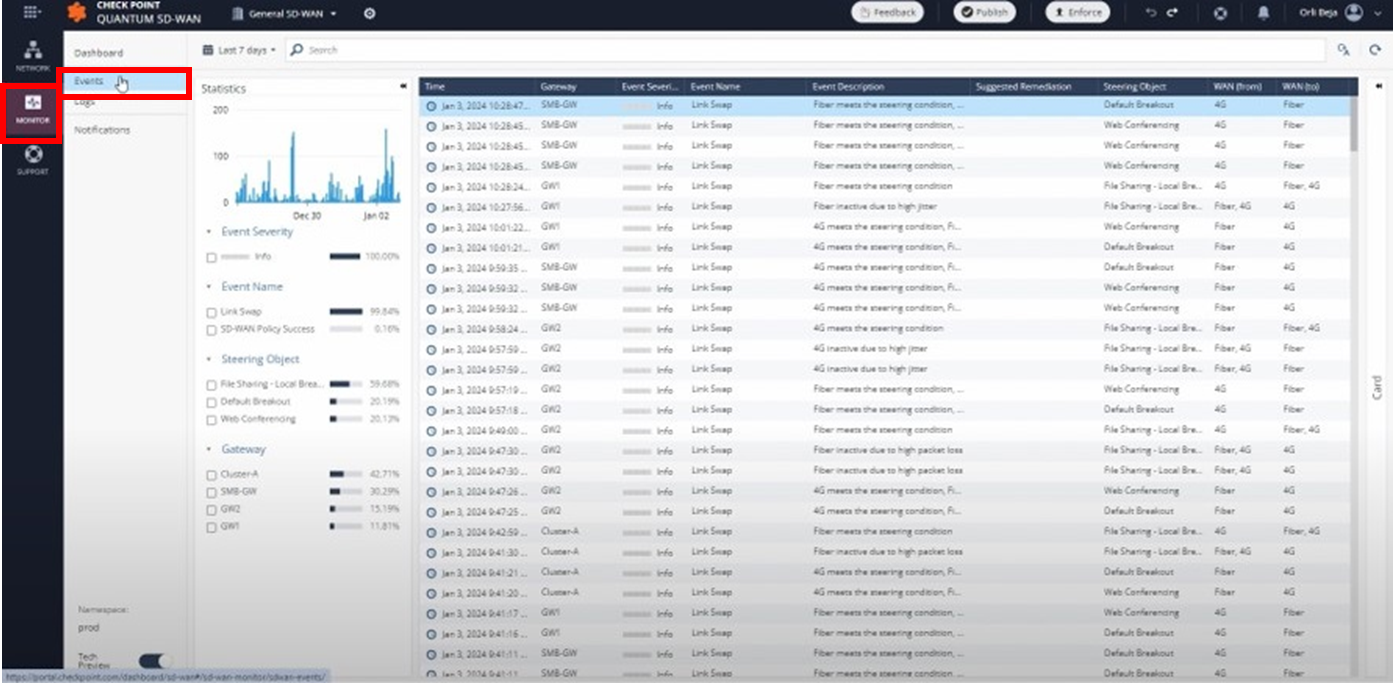Open the Network section in the sidebar
The image size is (1393, 683).
32,55
